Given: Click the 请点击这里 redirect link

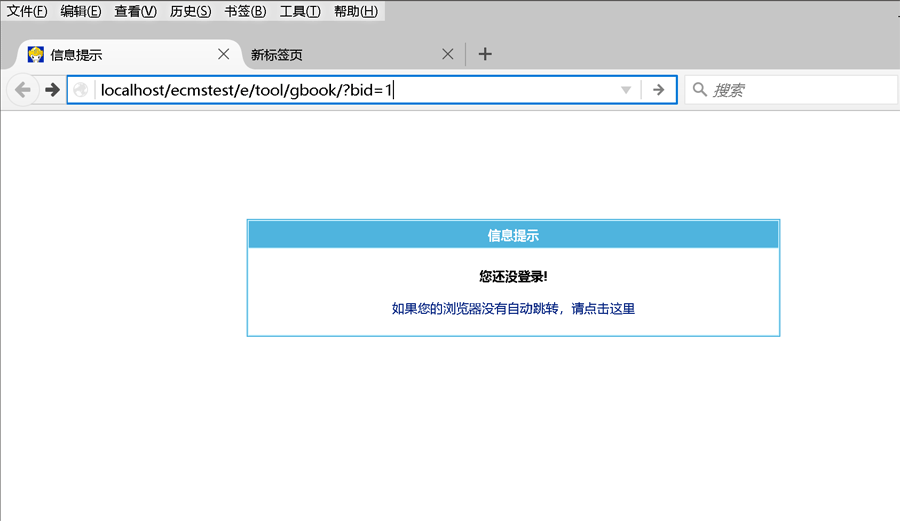Looking at the screenshot, I should coord(602,308).
